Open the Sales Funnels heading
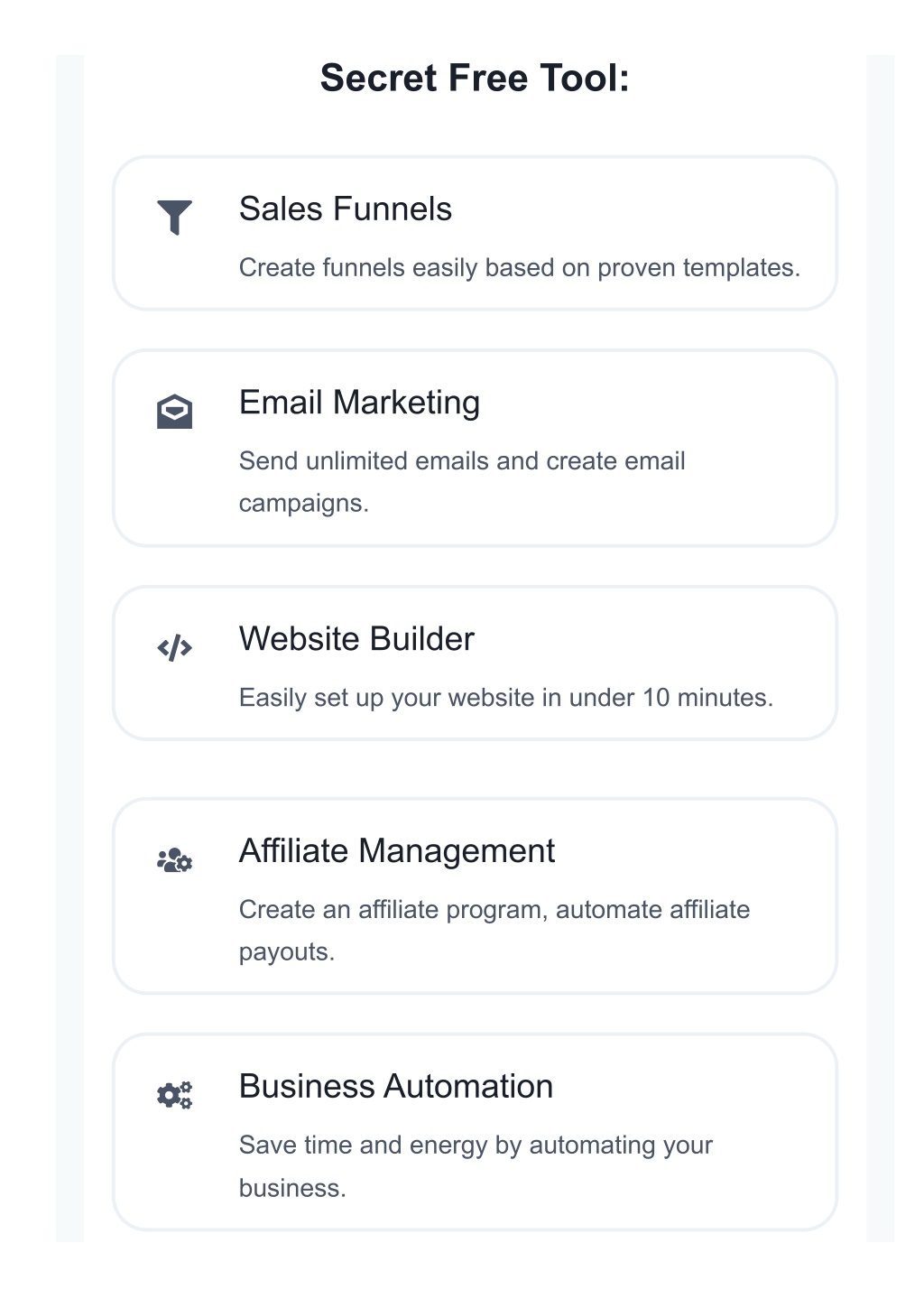 [x=346, y=209]
